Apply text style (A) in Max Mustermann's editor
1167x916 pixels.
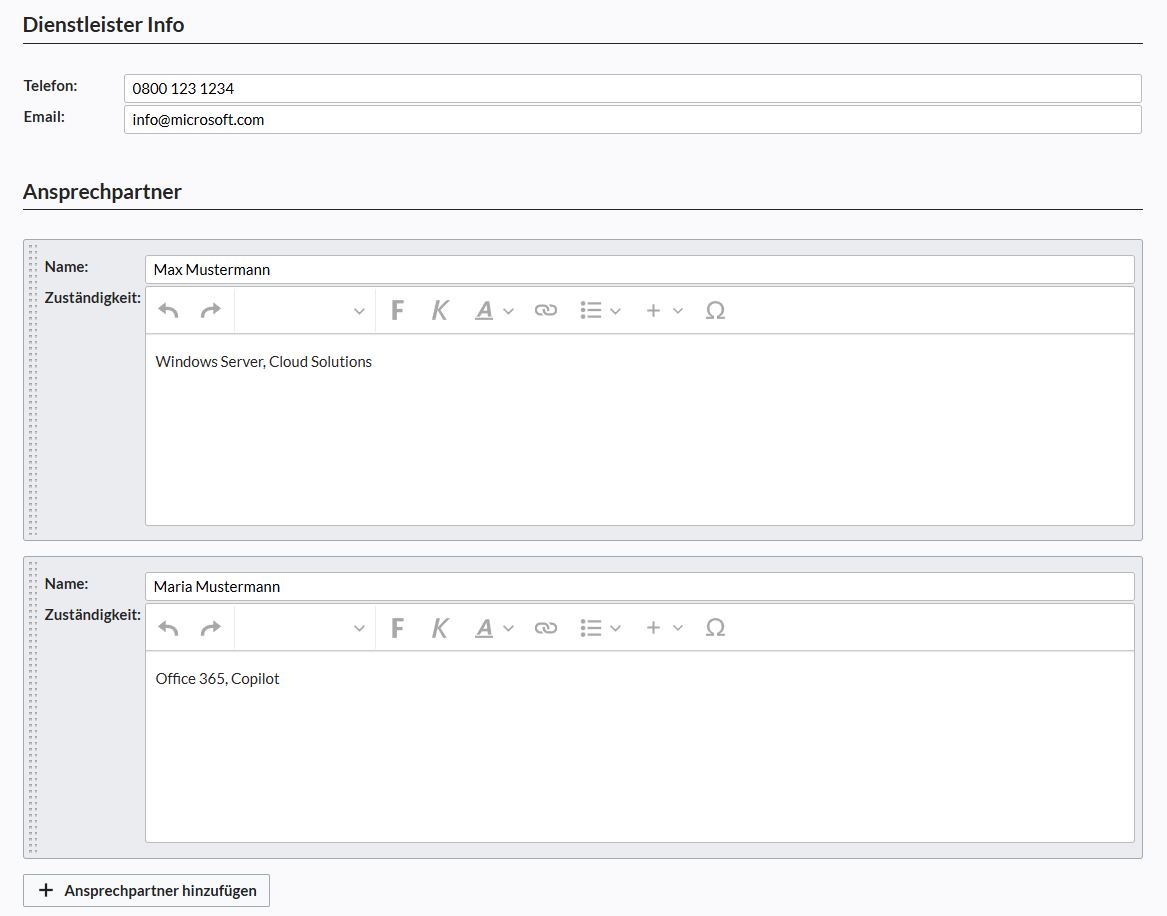[x=485, y=310]
